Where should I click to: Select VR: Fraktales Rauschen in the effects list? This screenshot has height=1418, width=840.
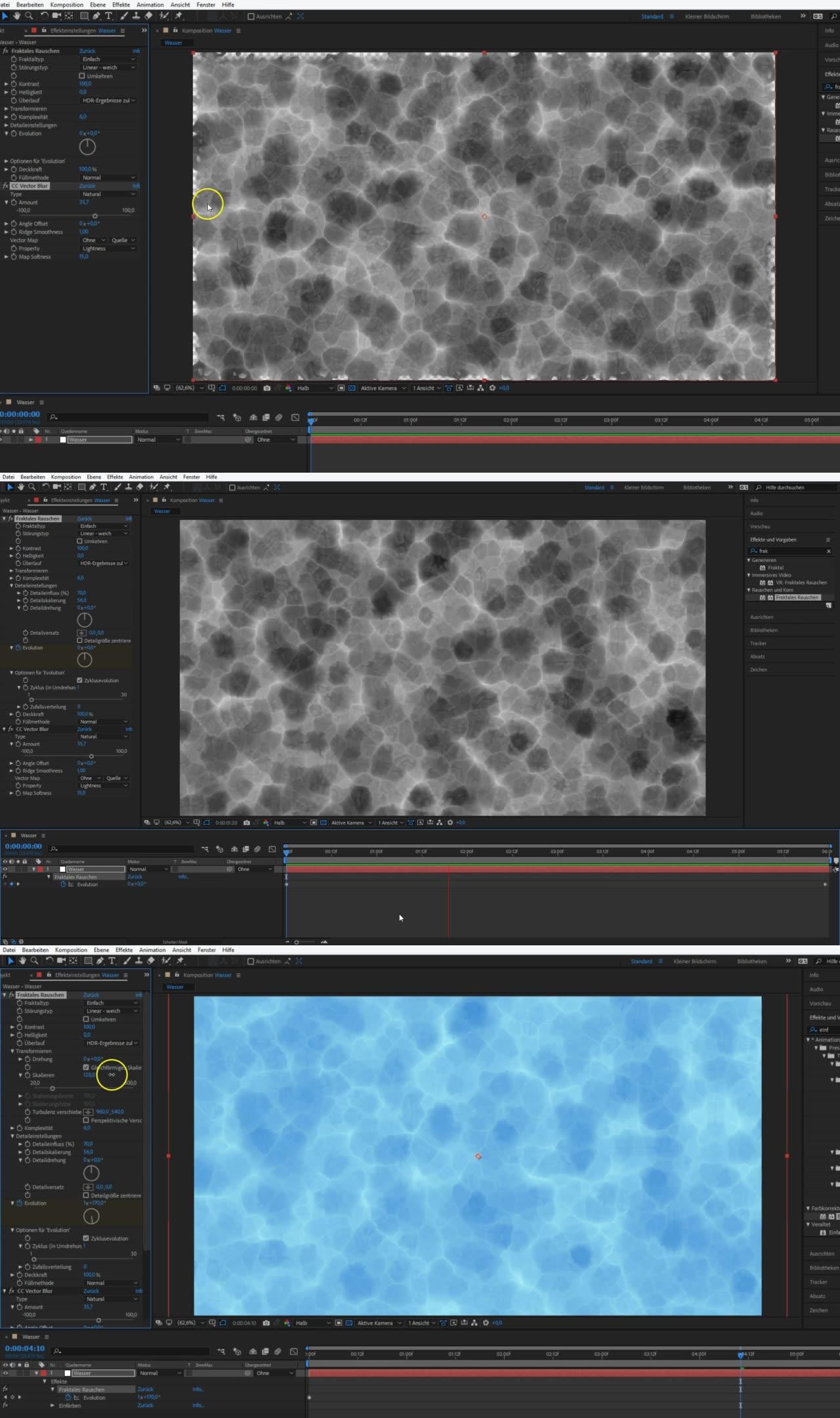tap(801, 583)
